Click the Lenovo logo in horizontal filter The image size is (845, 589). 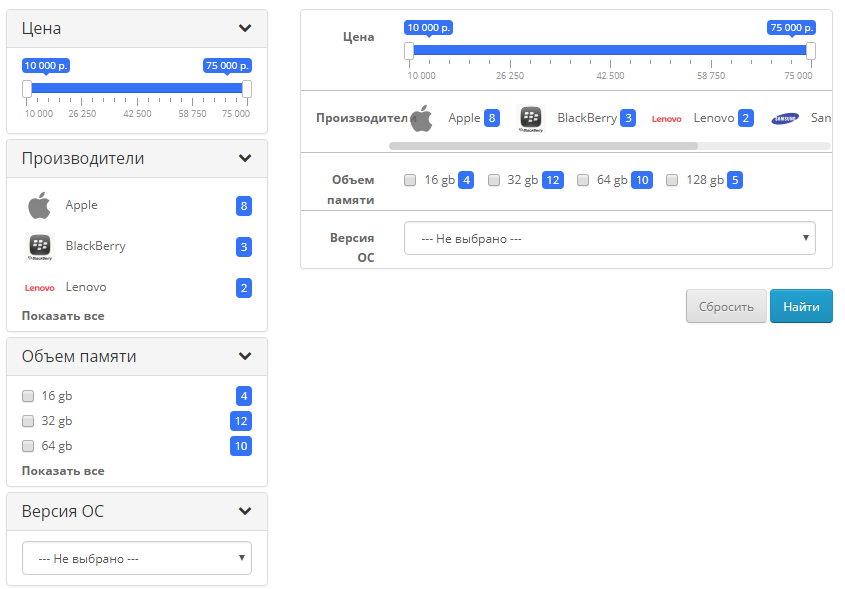[x=667, y=119]
